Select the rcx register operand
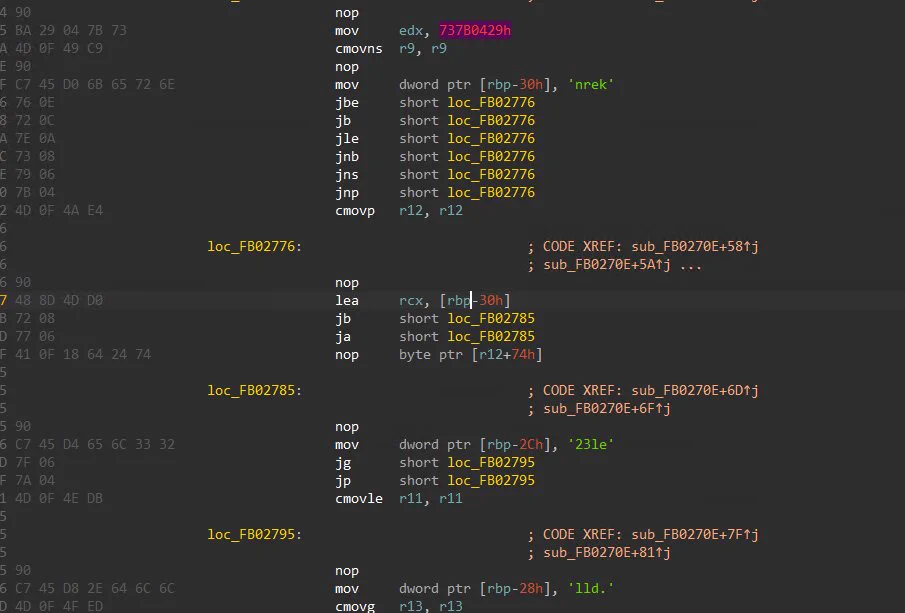This screenshot has width=905, height=613. pyautogui.click(x=411, y=301)
